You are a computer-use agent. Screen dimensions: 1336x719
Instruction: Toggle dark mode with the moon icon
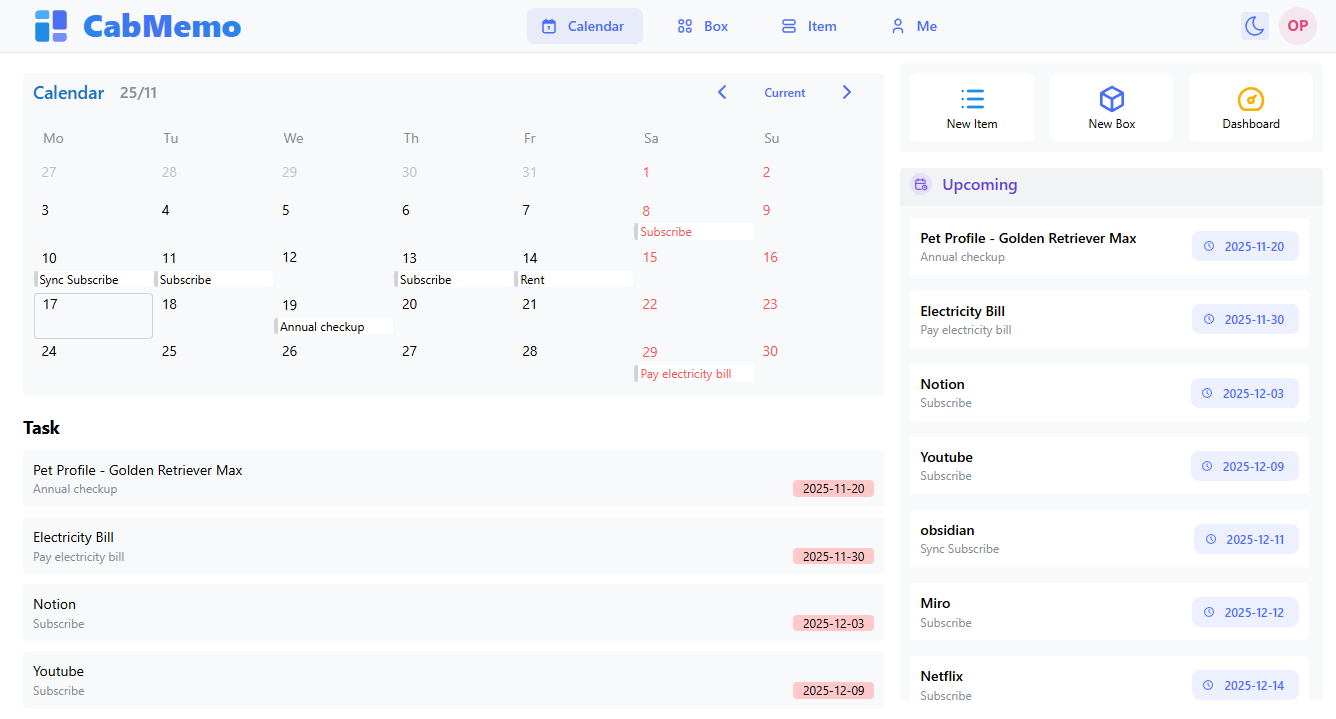(x=1254, y=25)
